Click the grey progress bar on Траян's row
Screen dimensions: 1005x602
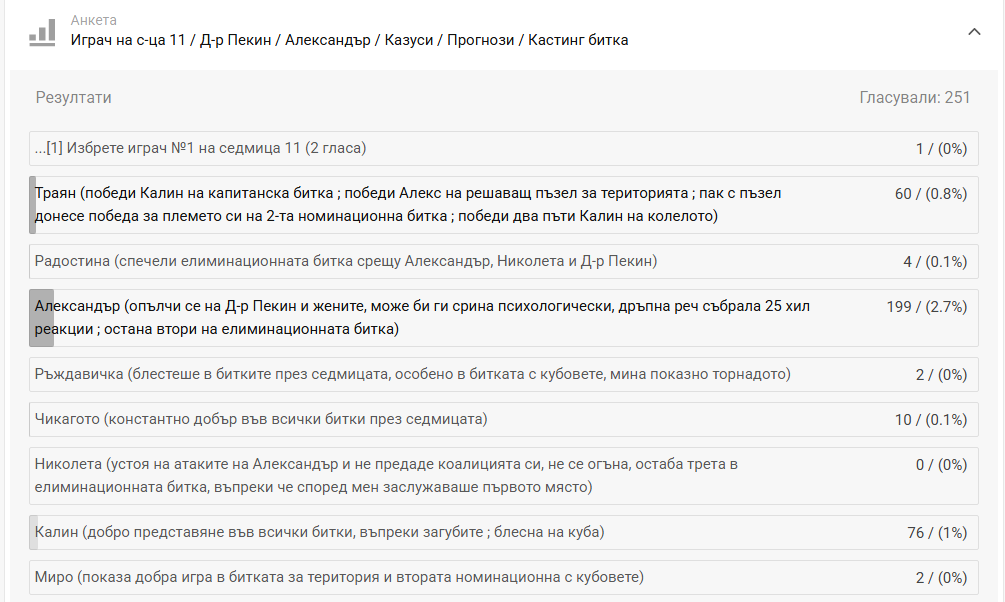coord(33,204)
